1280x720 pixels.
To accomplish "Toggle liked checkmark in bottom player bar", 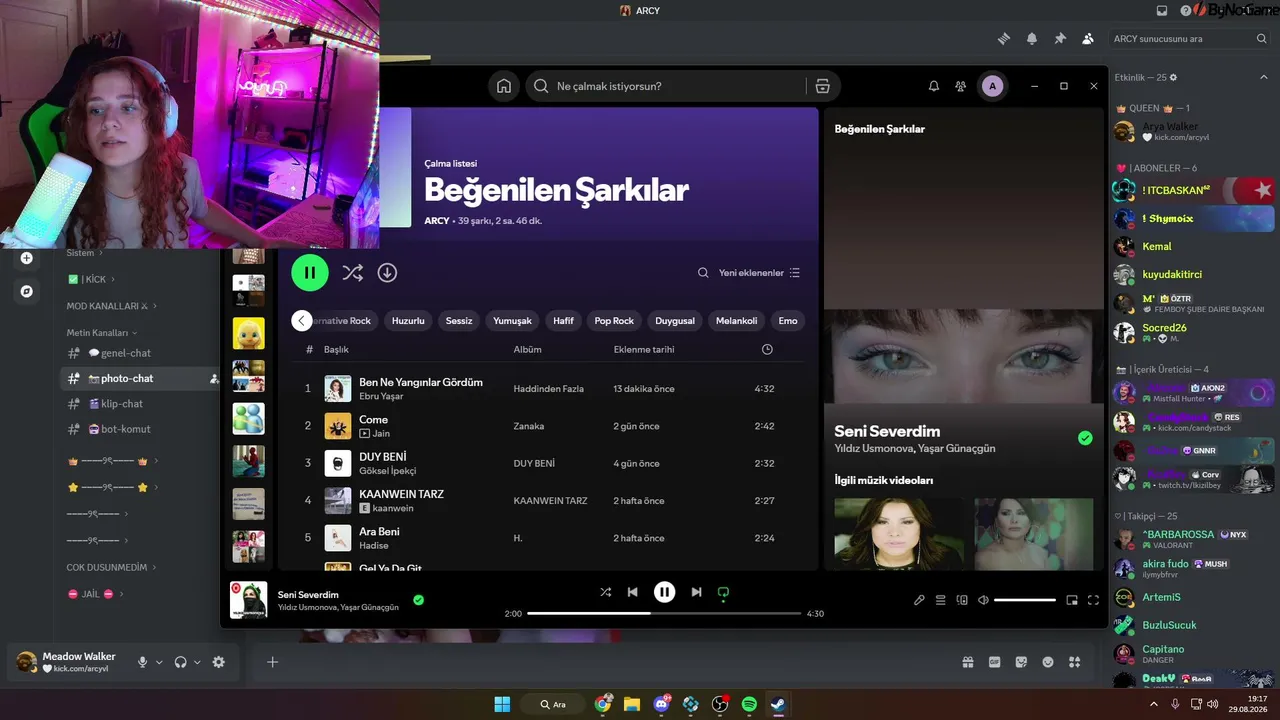I will pos(418,600).
